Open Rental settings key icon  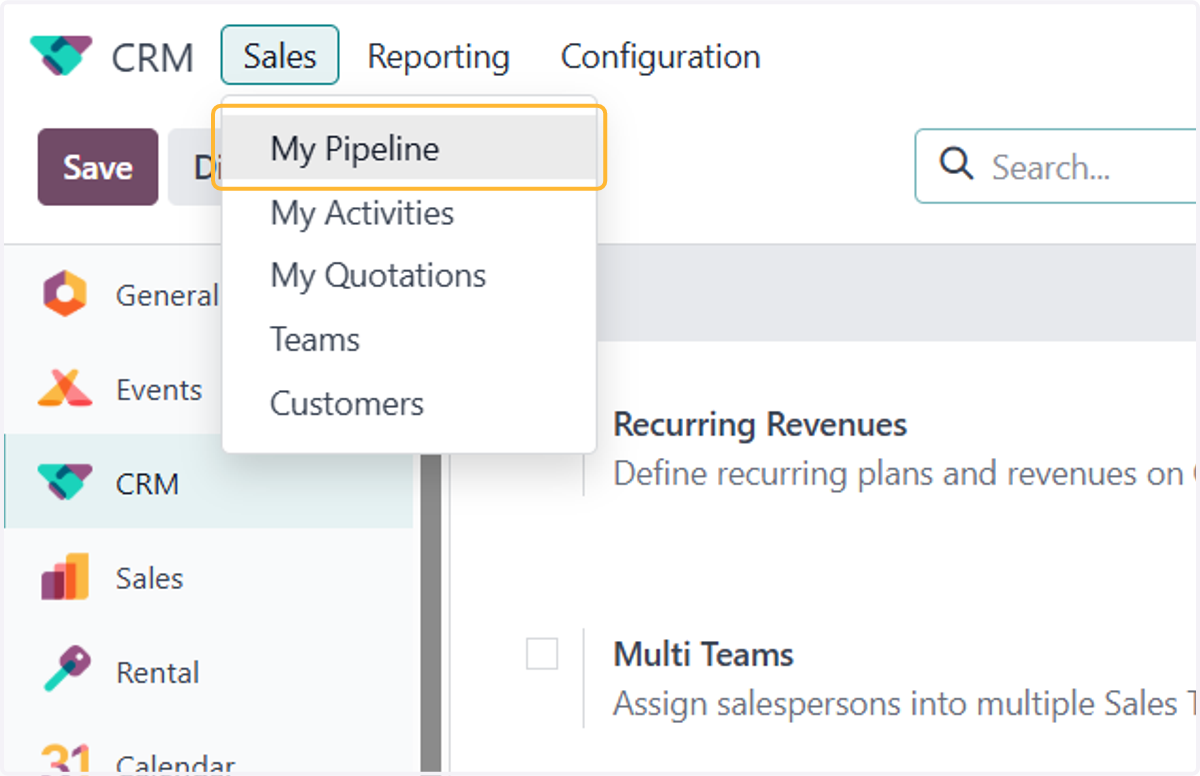click(x=66, y=671)
